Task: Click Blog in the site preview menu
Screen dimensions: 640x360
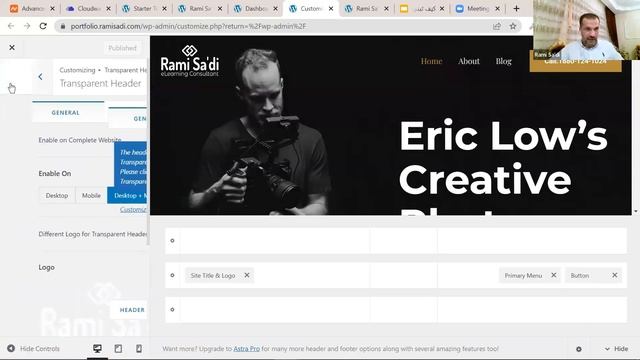Action: (503, 61)
